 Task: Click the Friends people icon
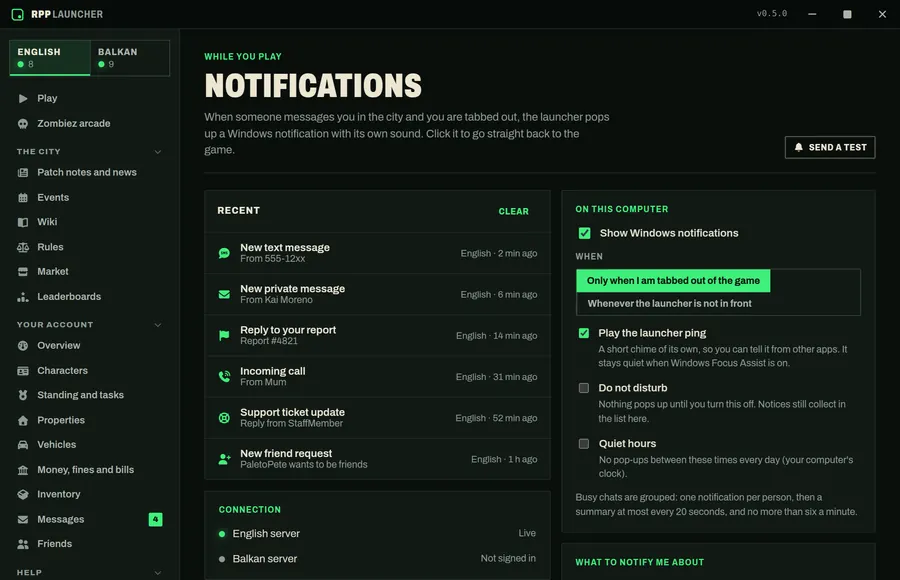[x=23, y=544]
